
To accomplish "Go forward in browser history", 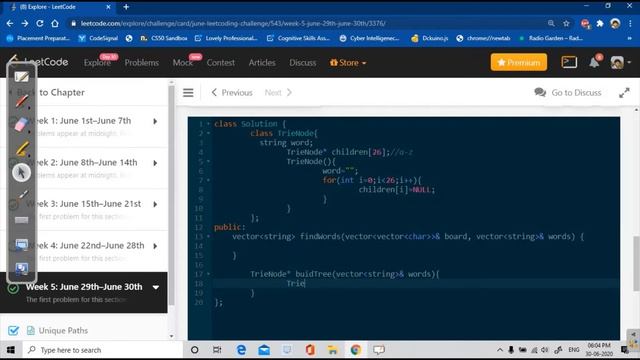I will 25,24.
